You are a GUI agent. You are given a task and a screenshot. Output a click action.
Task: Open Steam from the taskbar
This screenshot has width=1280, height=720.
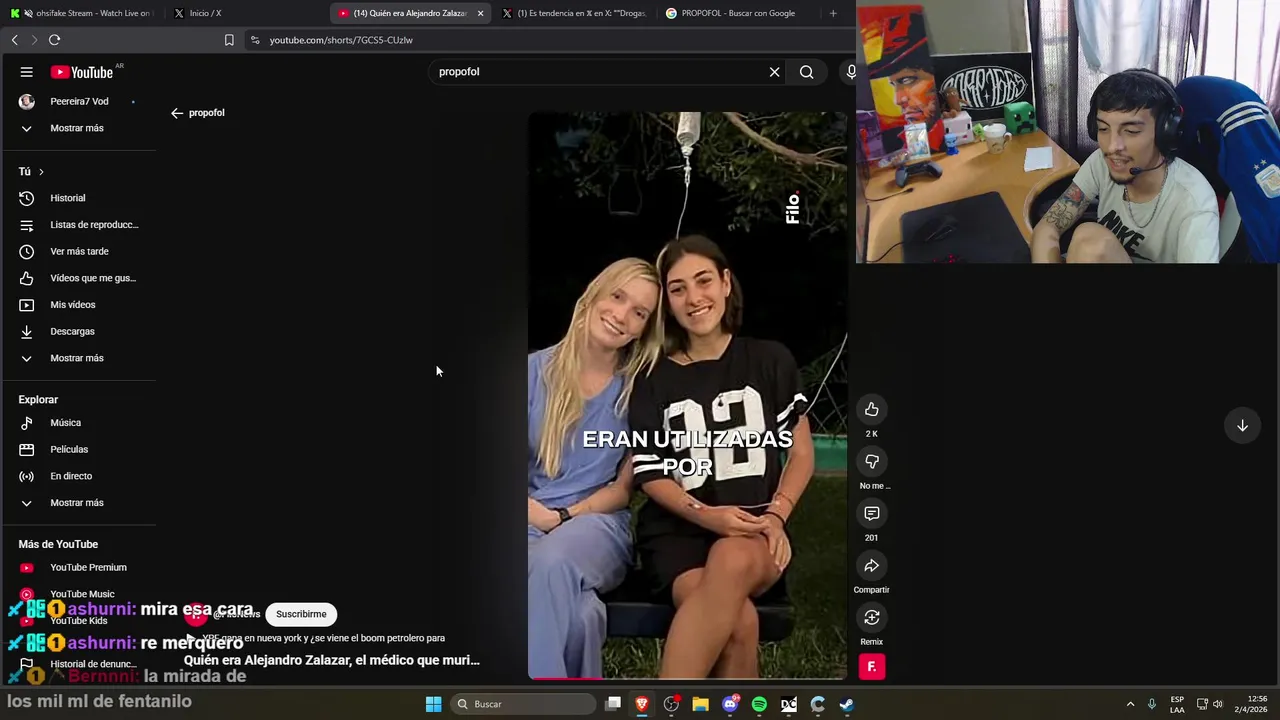click(847, 704)
